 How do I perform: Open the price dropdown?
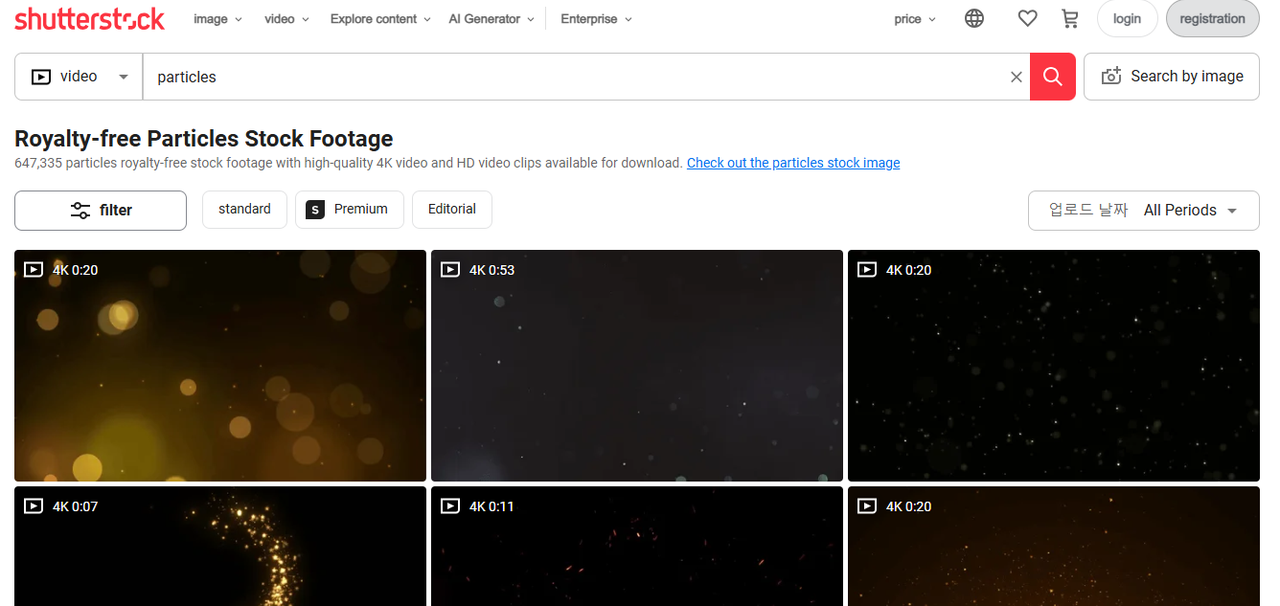coord(915,19)
